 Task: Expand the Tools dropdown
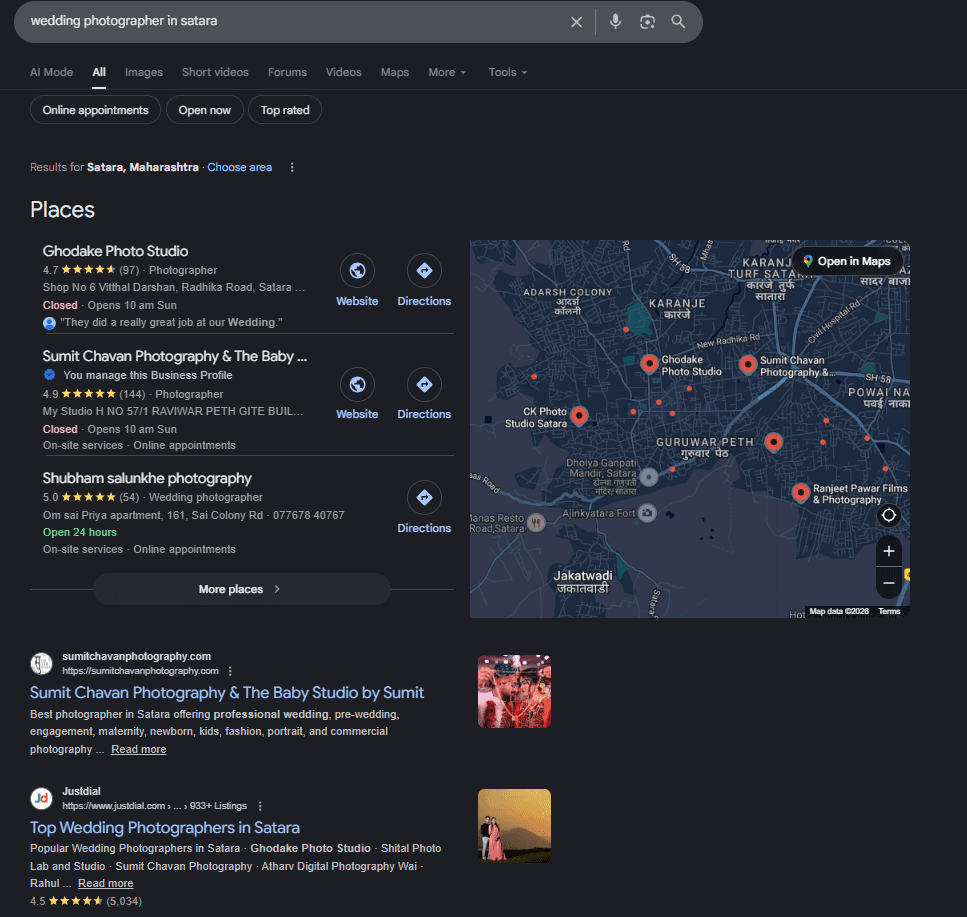tap(508, 72)
